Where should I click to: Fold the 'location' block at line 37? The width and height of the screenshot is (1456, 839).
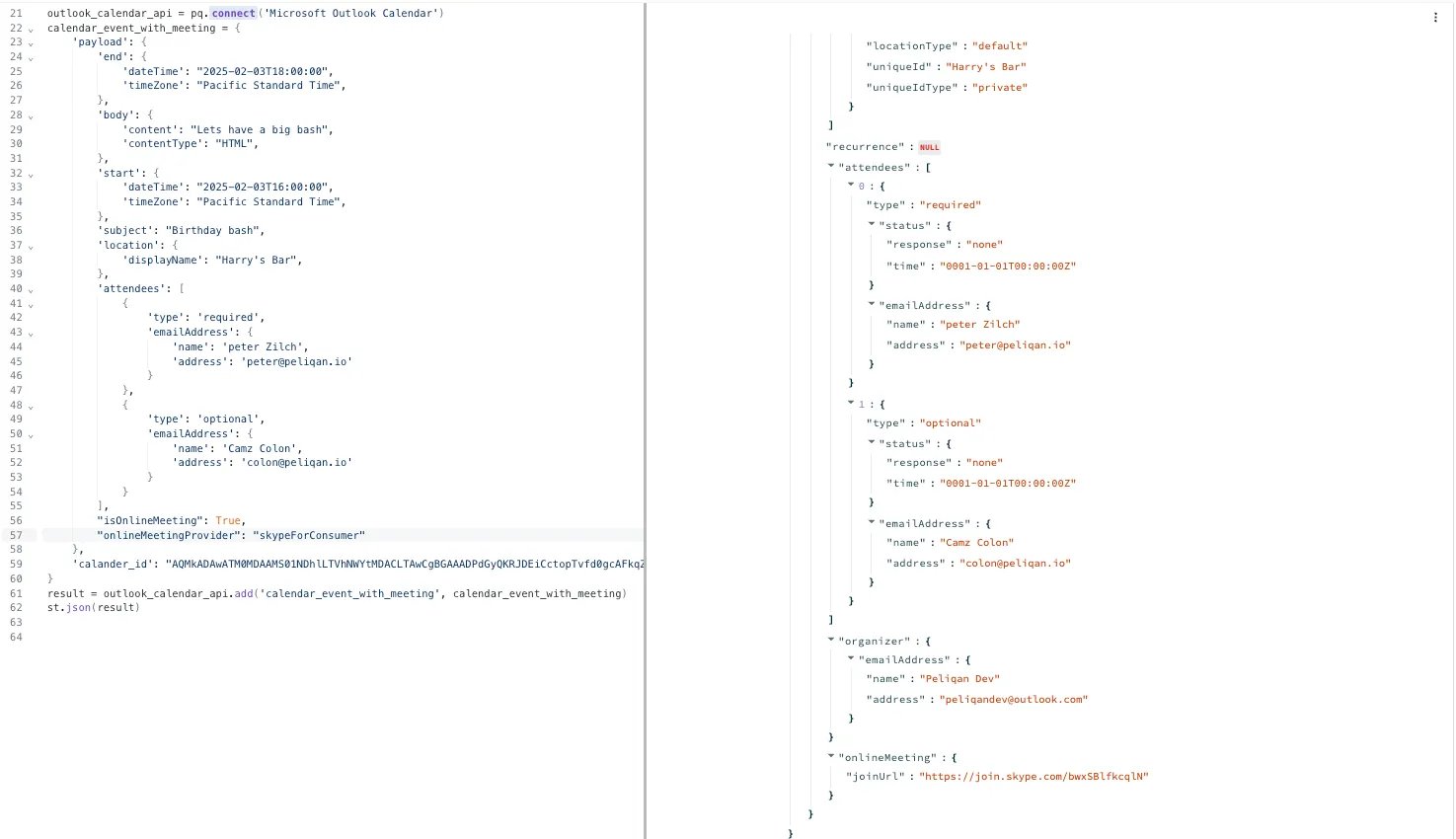tap(31, 246)
